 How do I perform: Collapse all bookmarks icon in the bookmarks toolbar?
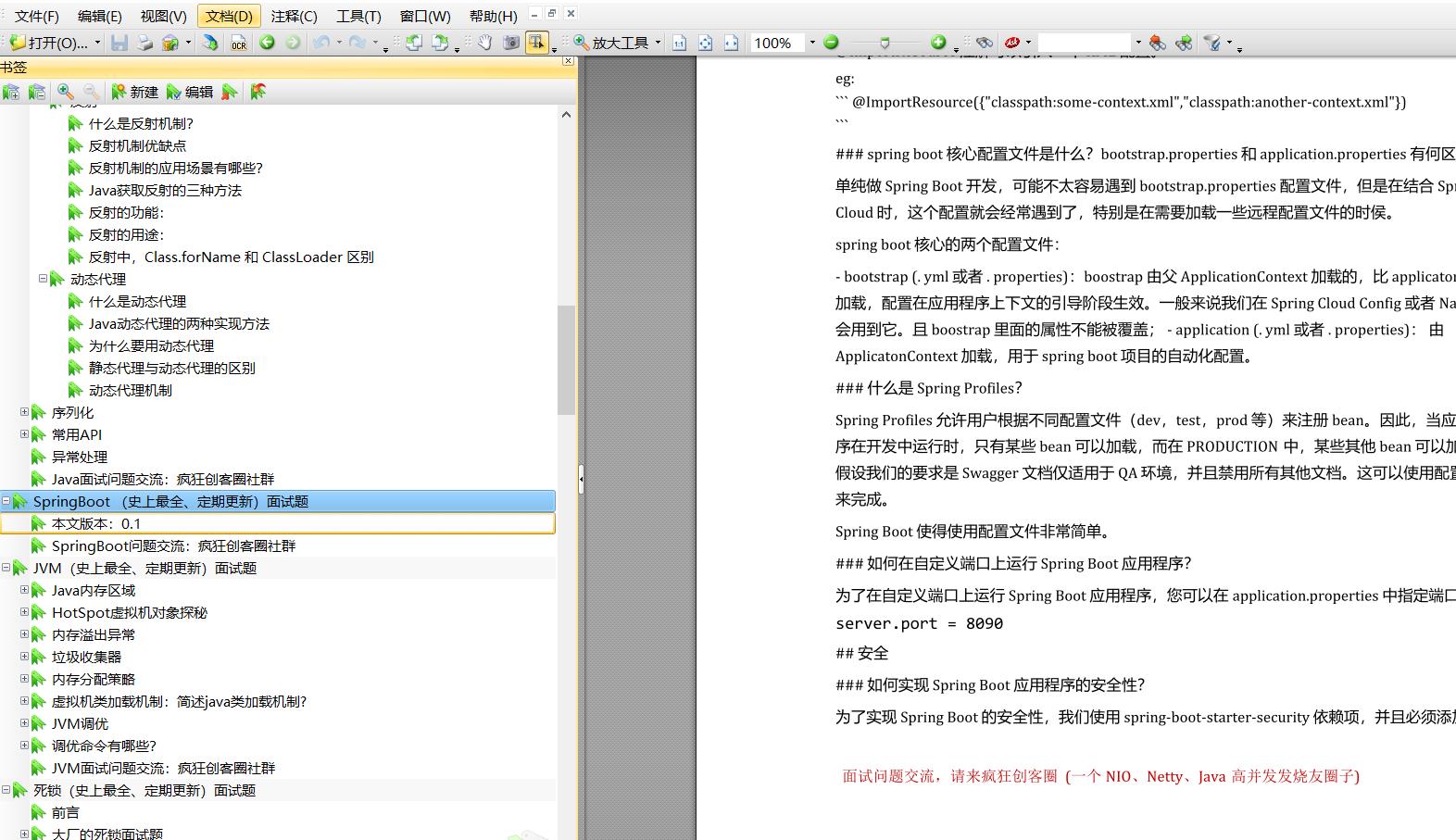point(37,92)
